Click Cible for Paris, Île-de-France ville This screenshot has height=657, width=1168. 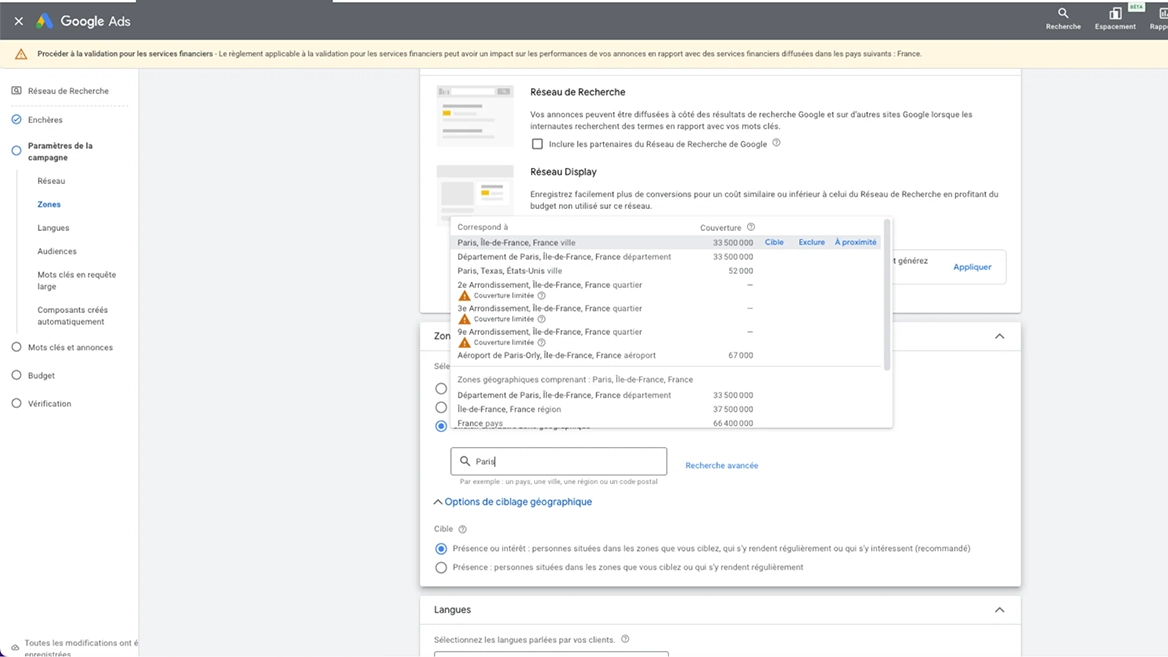pyautogui.click(x=774, y=242)
